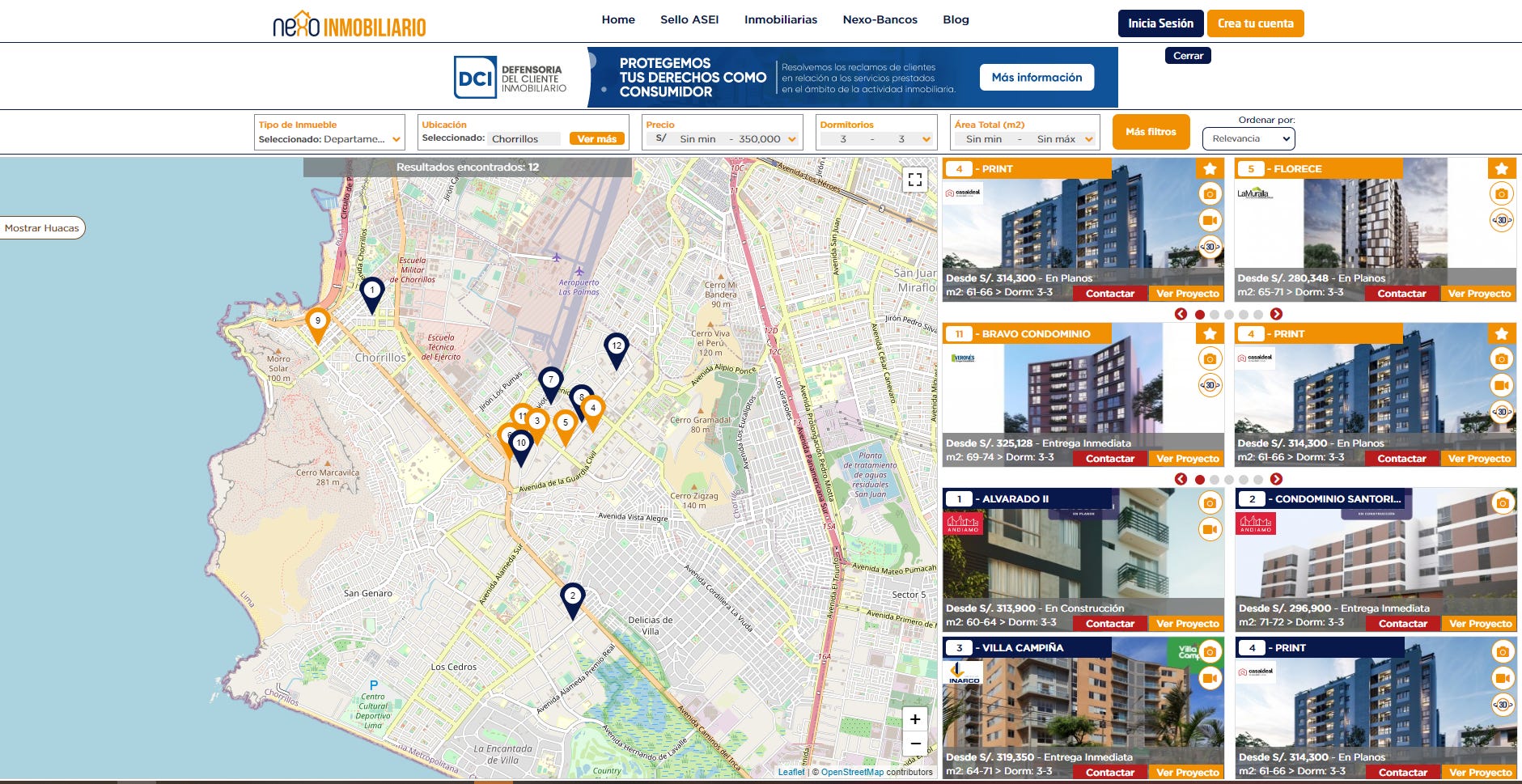Select orange map marker number 9
Screen dimensions: 1522x784
point(318,325)
